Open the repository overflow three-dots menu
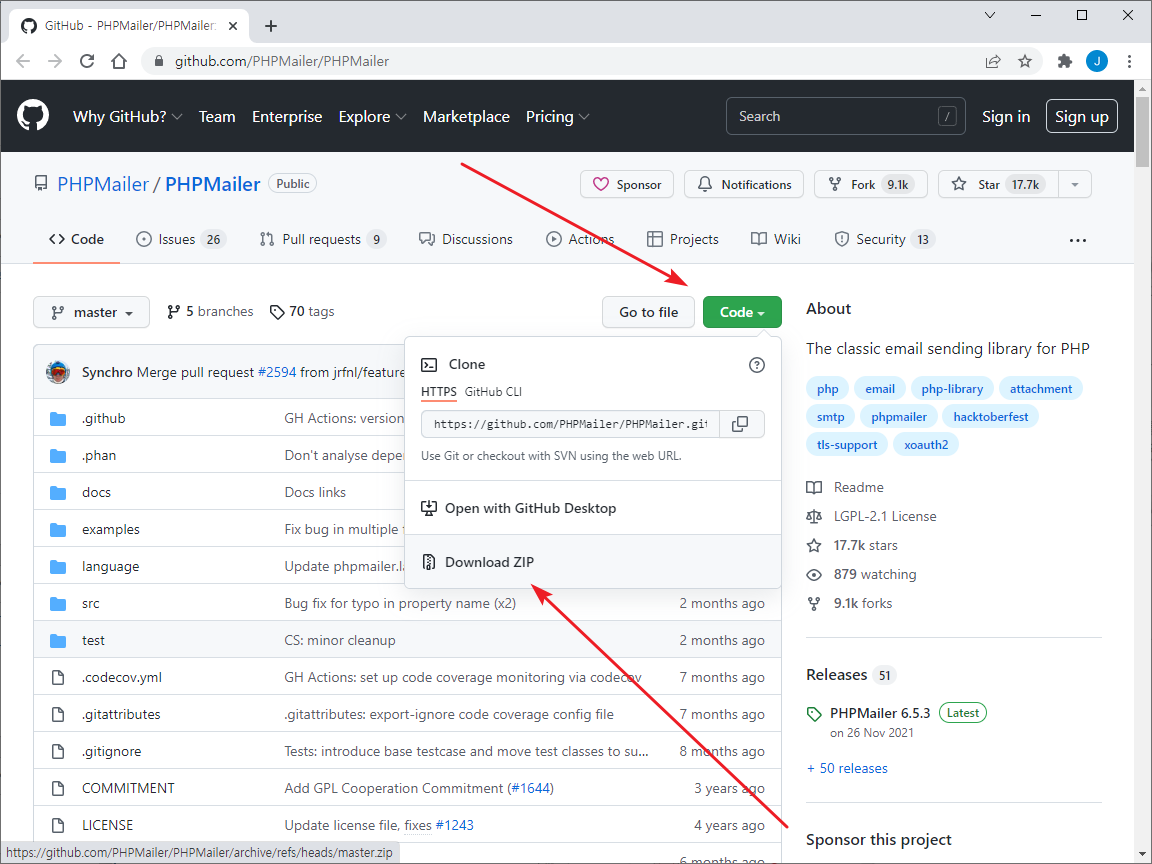 (1077, 240)
